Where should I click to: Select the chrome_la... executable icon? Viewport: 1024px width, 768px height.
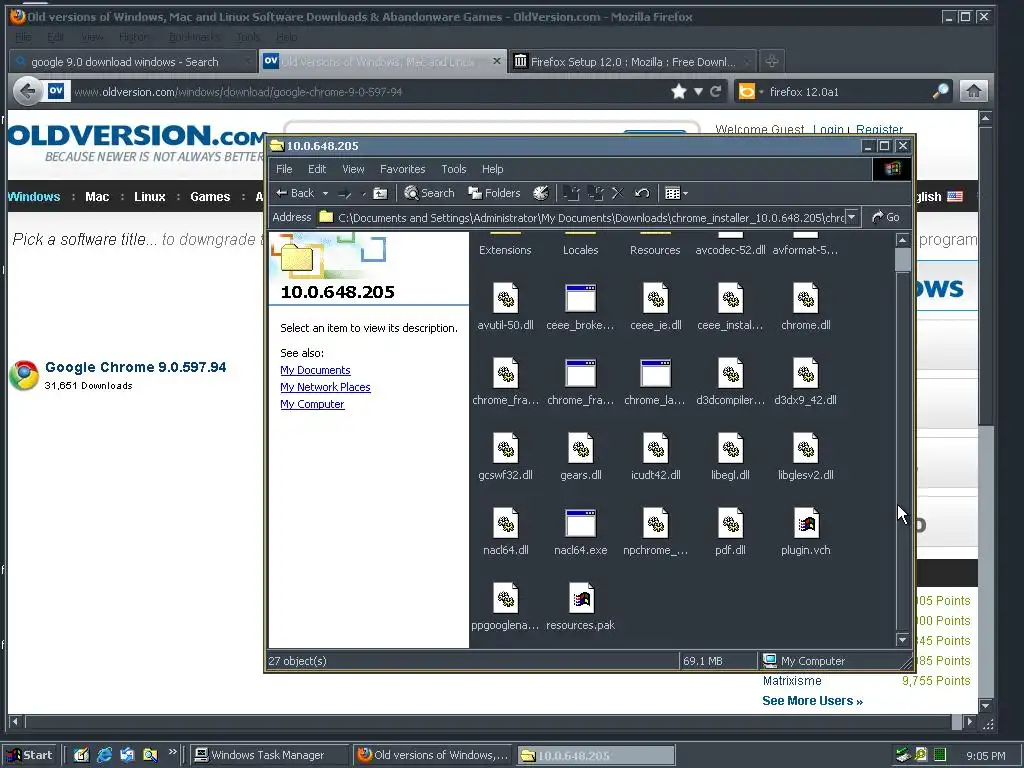[656, 374]
